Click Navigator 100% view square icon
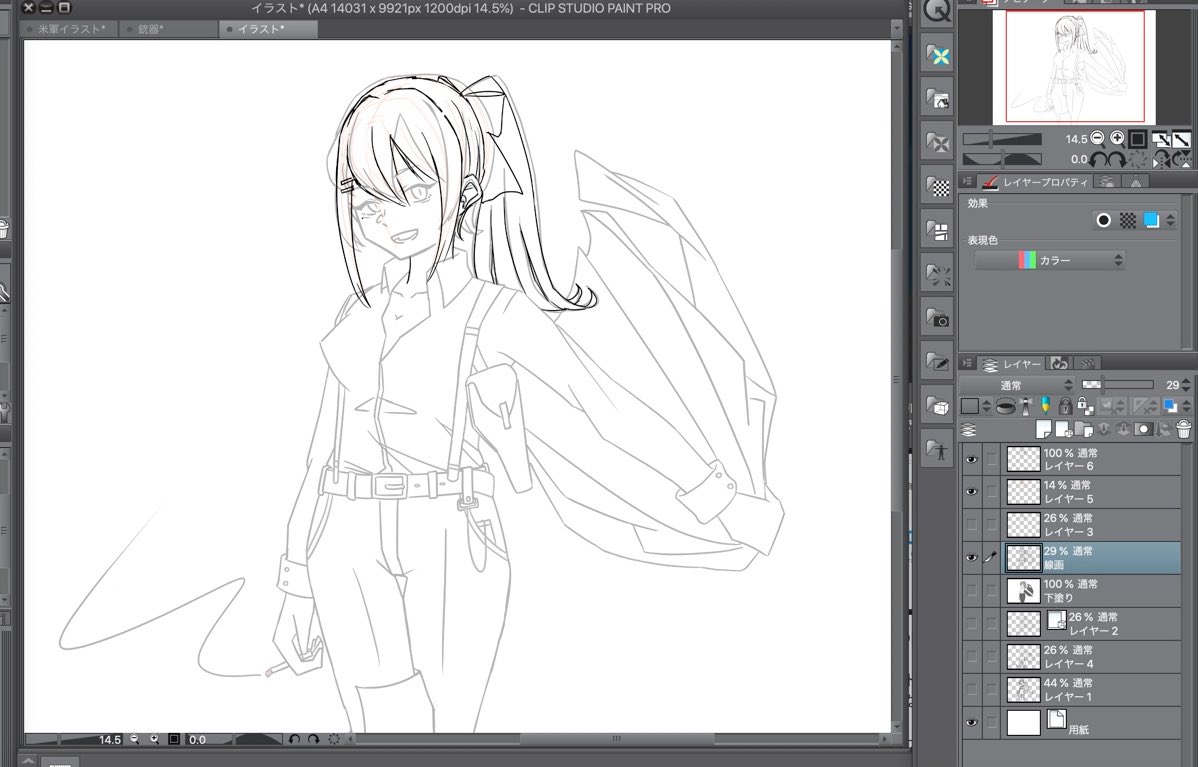 (1138, 139)
